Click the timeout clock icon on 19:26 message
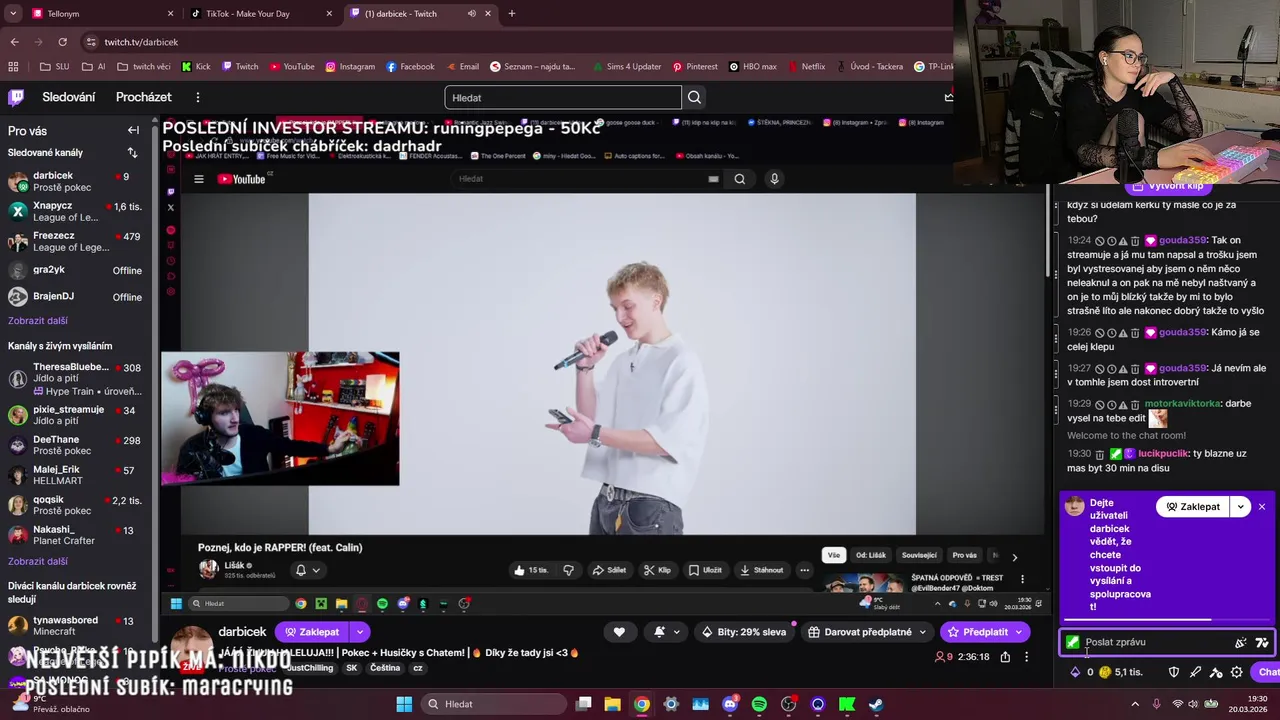The width and height of the screenshot is (1280, 720). click(x=1111, y=333)
